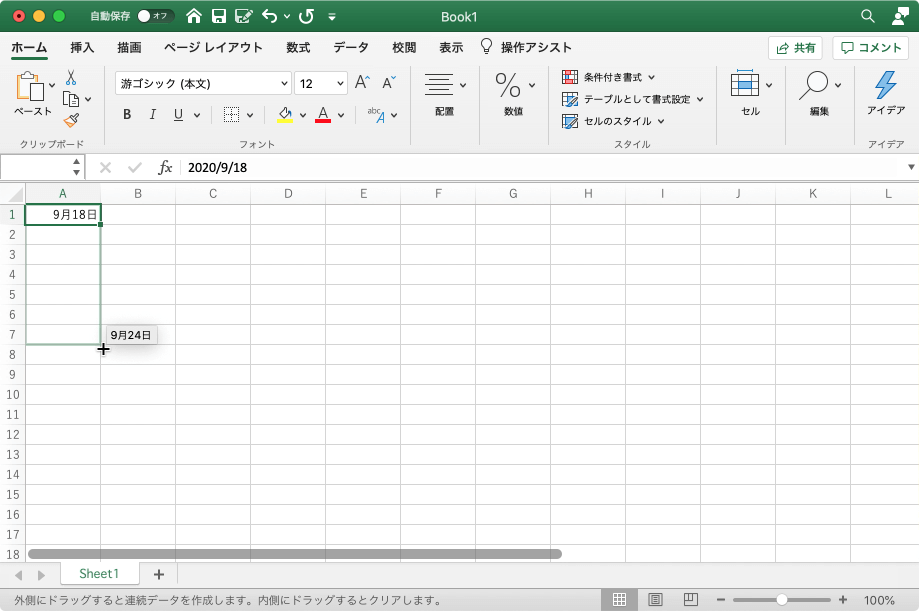Click the 共有 share button

pyautogui.click(x=795, y=48)
